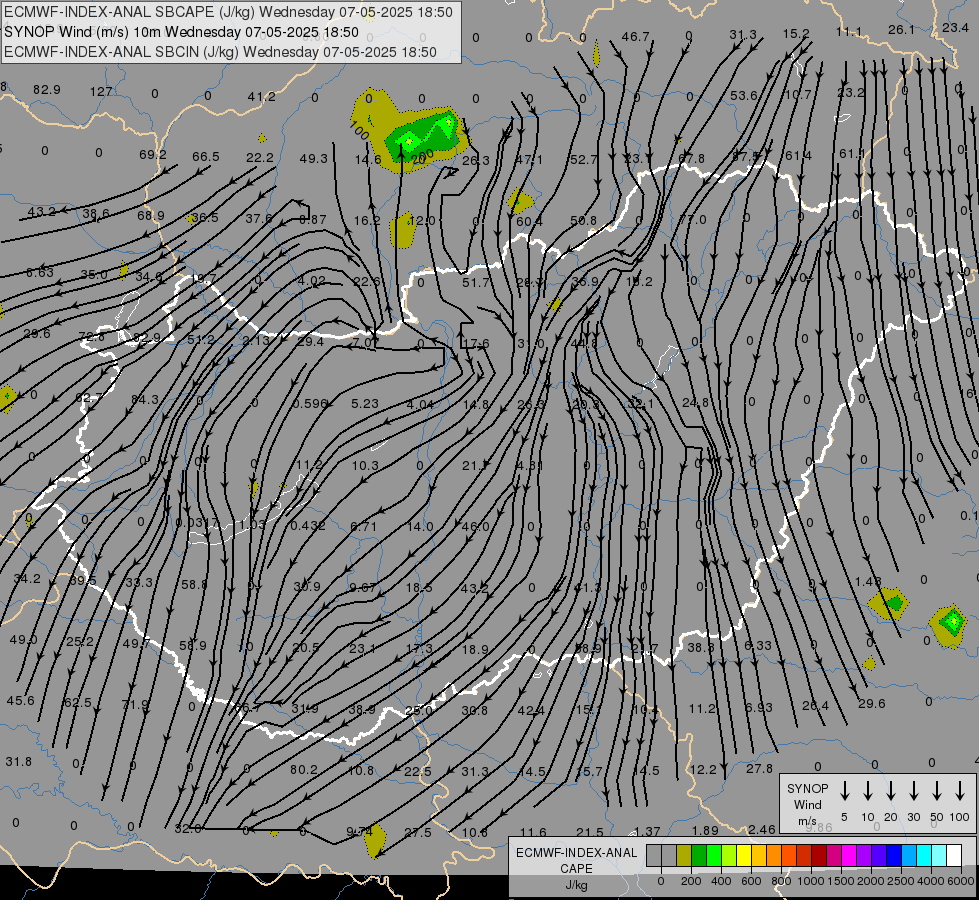979x900 pixels.
Task: Click the 6000 tick label on CAPE legend
Action: [x=962, y=881]
